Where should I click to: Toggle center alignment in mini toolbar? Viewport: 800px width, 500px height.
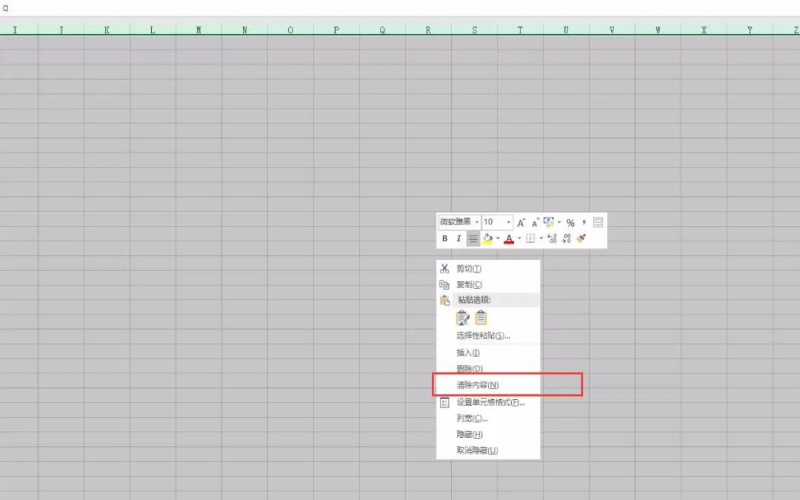point(473,239)
